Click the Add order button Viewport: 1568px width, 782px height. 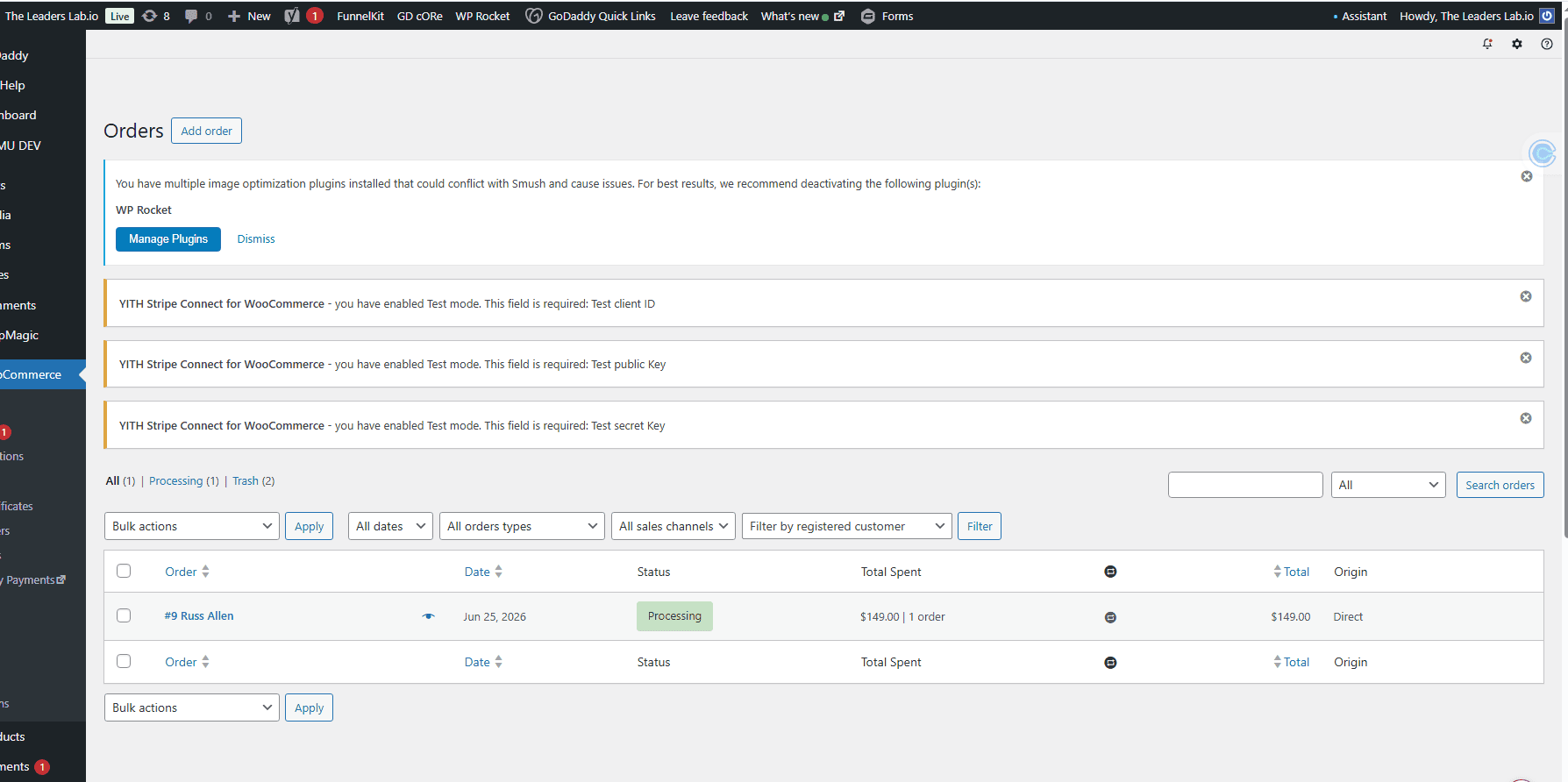(x=206, y=131)
